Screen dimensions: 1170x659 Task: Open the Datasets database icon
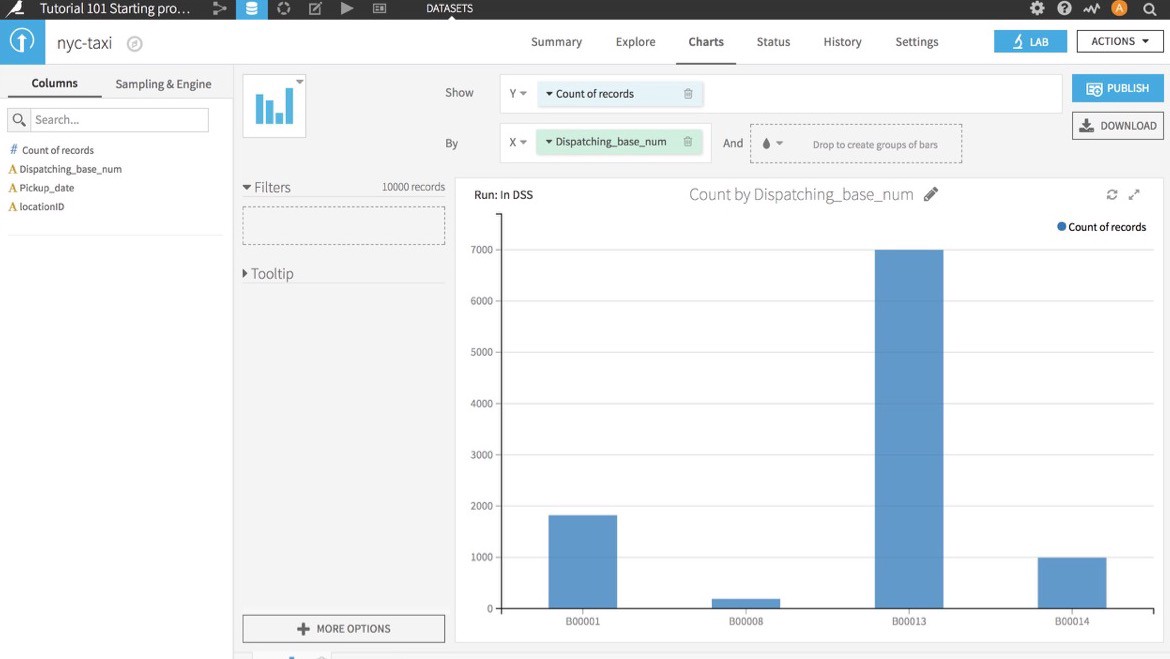pyautogui.click(x=251, y=9)
